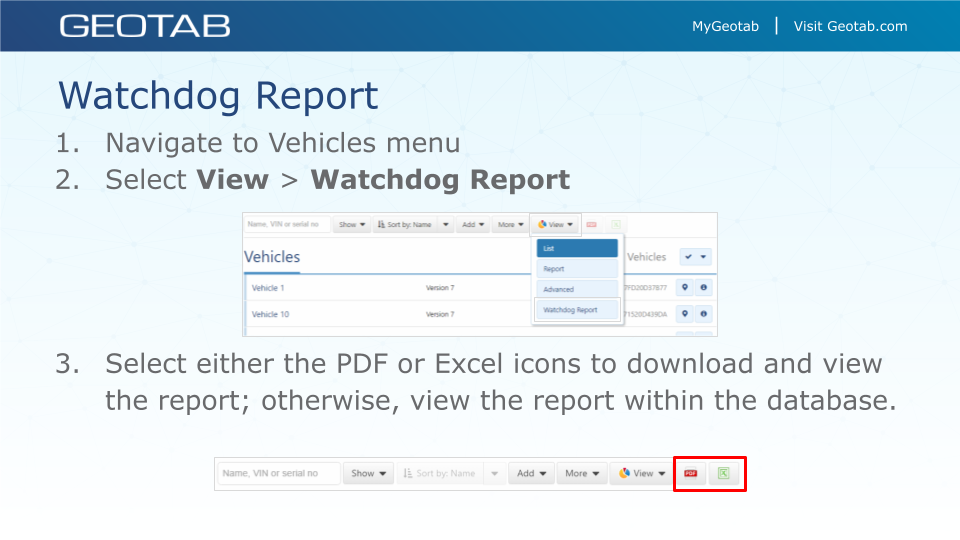Select List in the View menu

tap(577, 248)
